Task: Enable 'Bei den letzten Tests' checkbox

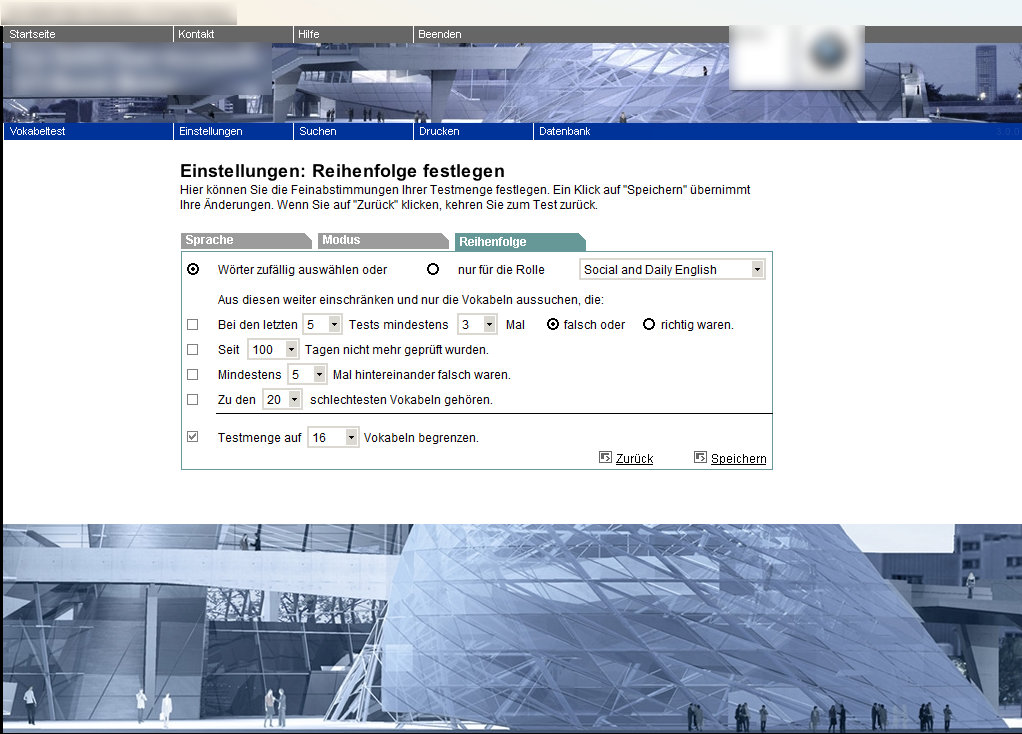Action: point(193,324)
